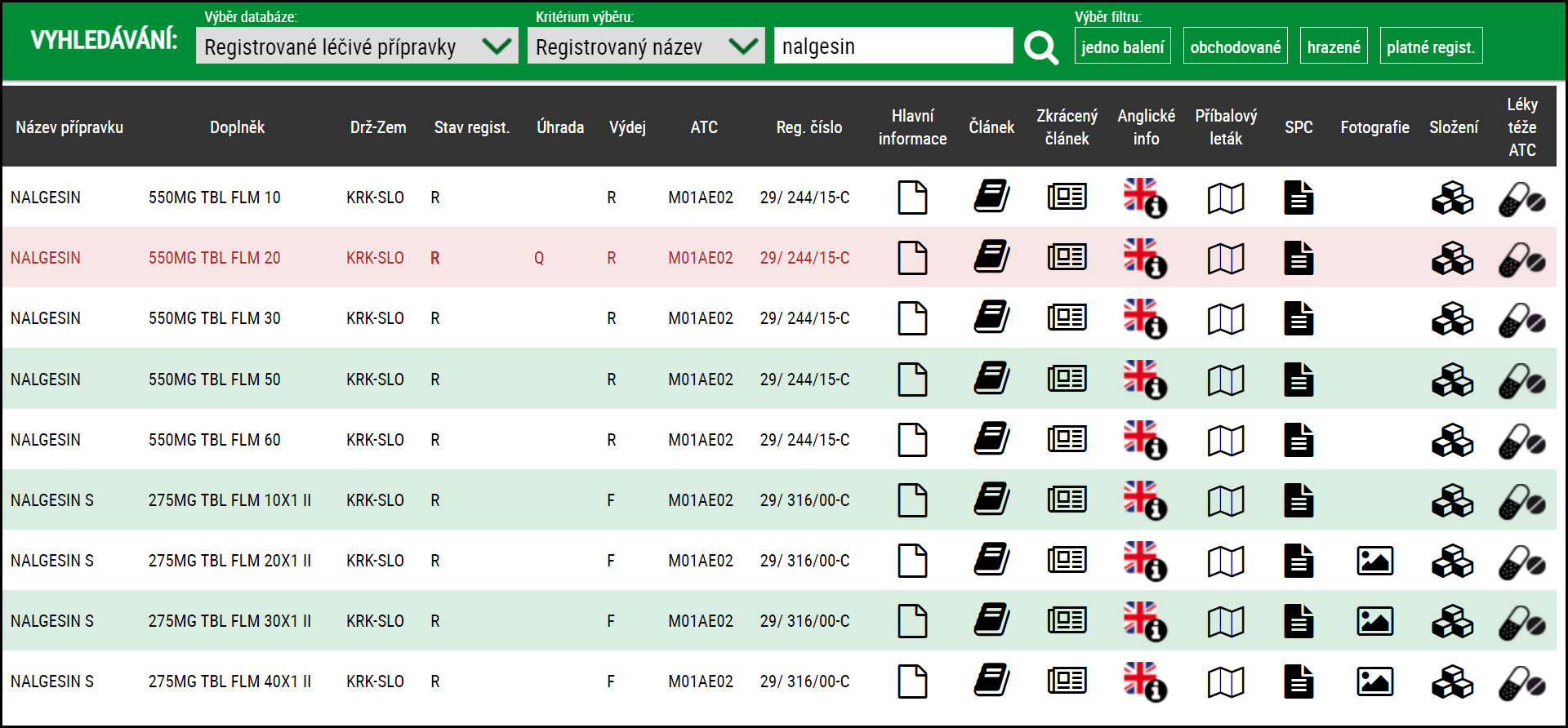Open package leaflet for NALGESIN 550MG TBL FLM 10

(x=1226, y=198)
